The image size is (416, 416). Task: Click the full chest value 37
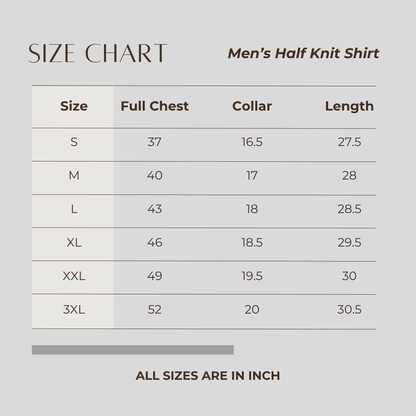[155, 142]
